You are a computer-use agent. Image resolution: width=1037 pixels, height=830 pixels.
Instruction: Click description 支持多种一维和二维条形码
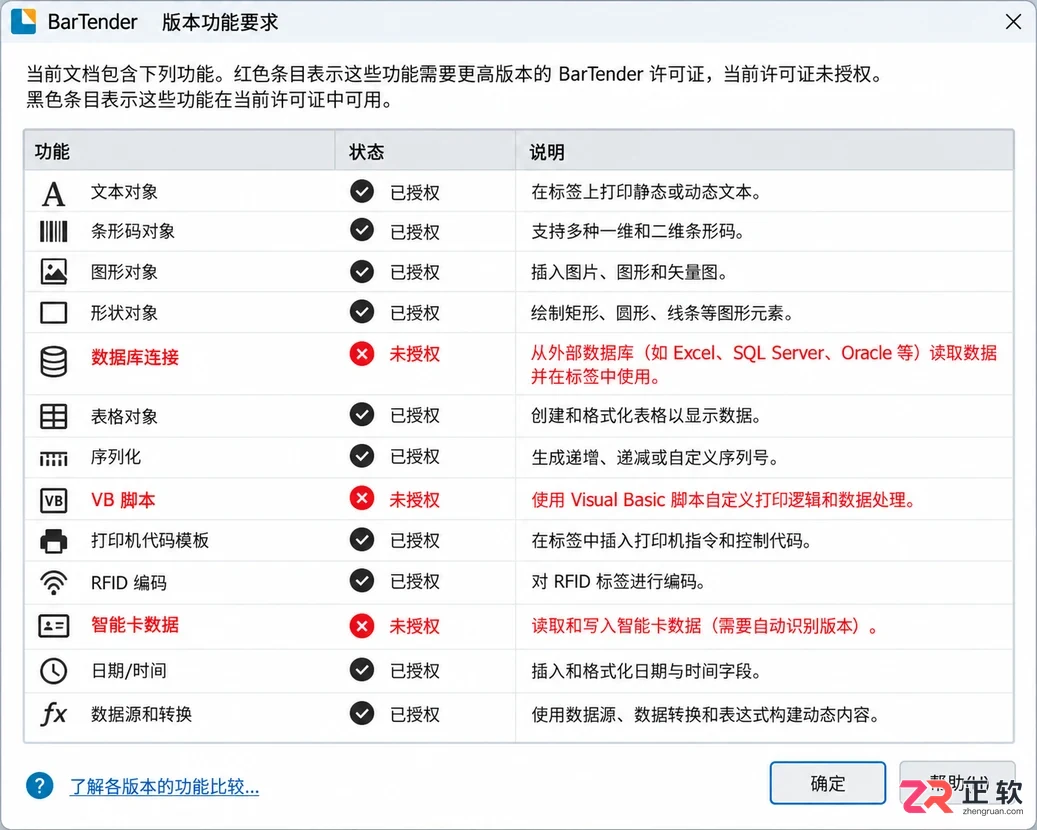point(638,231)
